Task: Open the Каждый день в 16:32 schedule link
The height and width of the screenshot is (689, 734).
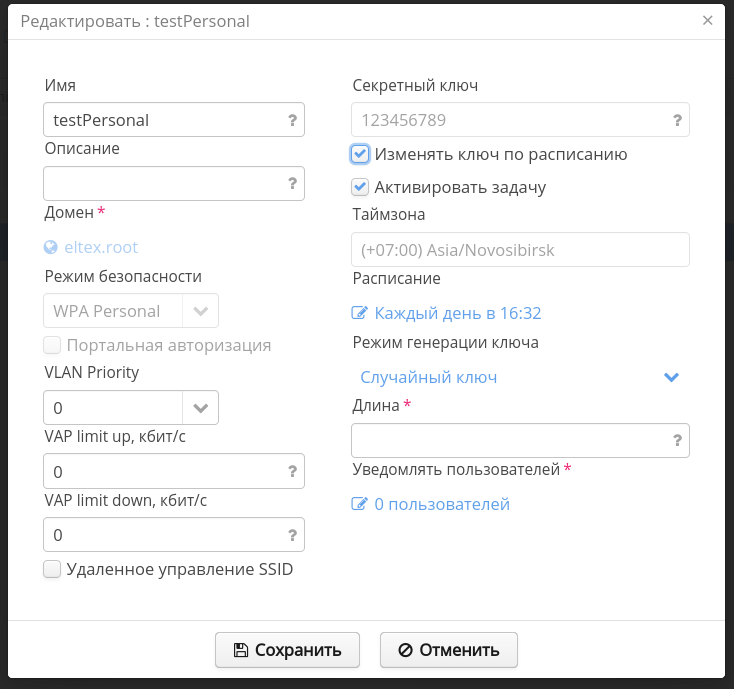Action: (x=458, y=313)
